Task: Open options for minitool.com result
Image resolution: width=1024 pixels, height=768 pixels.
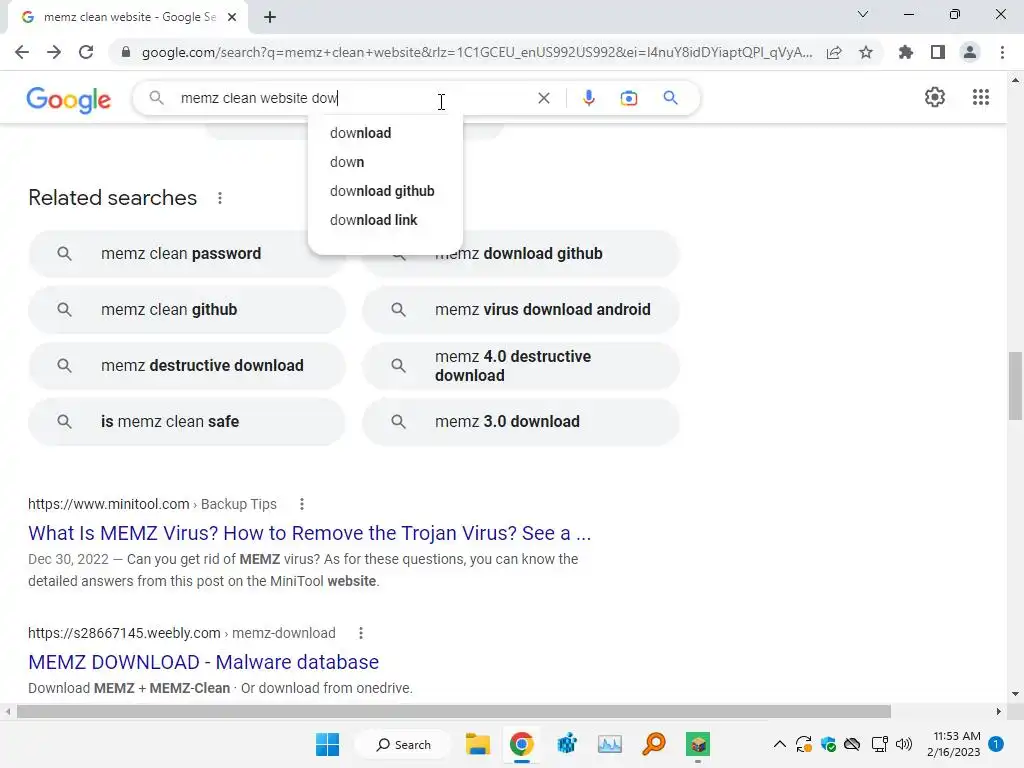Action: pos(302,504)
